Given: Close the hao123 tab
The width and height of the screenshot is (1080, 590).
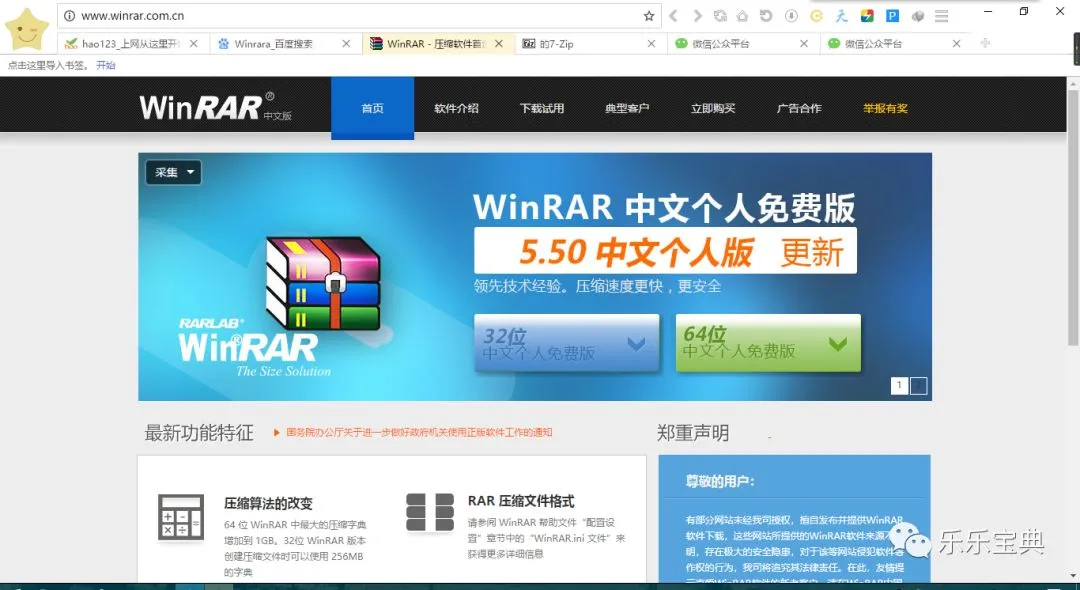Looking at the screenshot, I should pyautogui.click(x=194, y=43).
